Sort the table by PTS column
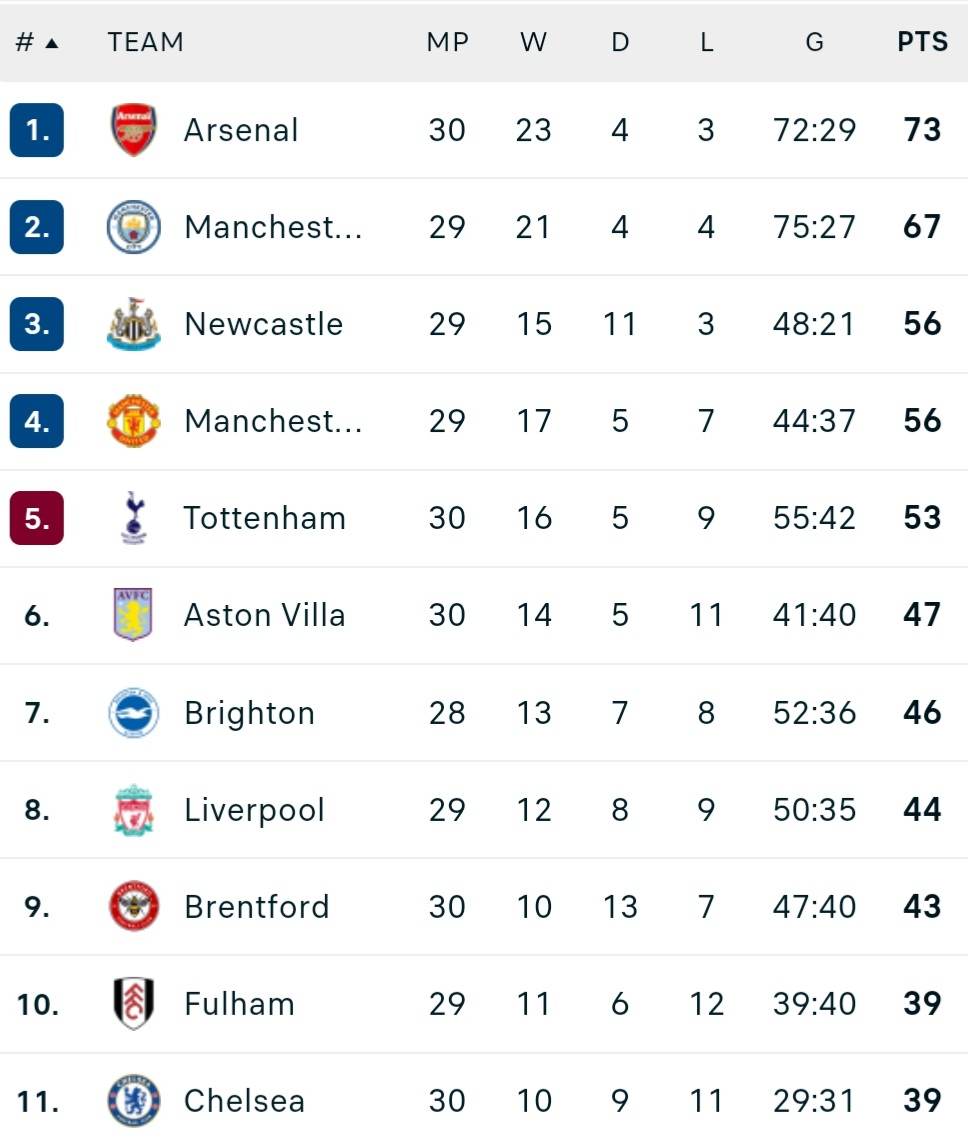The width and height of the screenshot is (968, 1146). tap(922, 42)
